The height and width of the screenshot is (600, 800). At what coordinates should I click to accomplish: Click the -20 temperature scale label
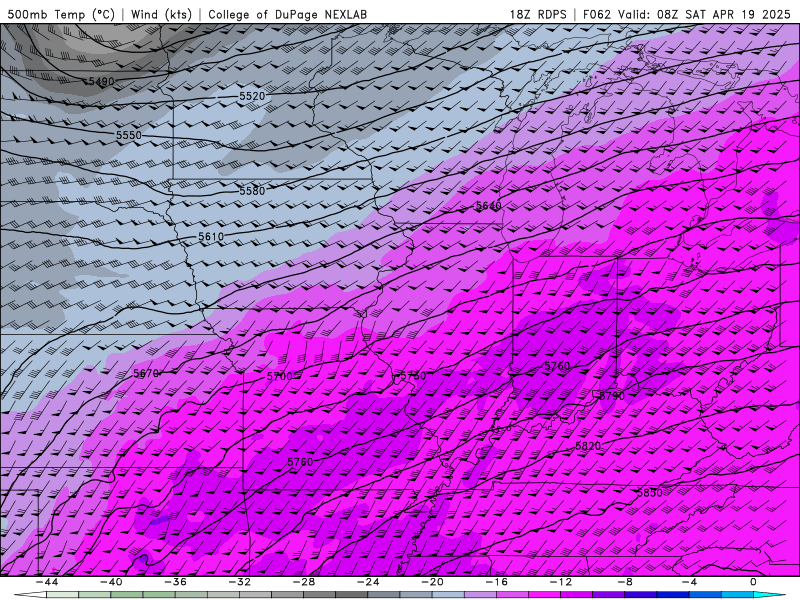point(433,582)
